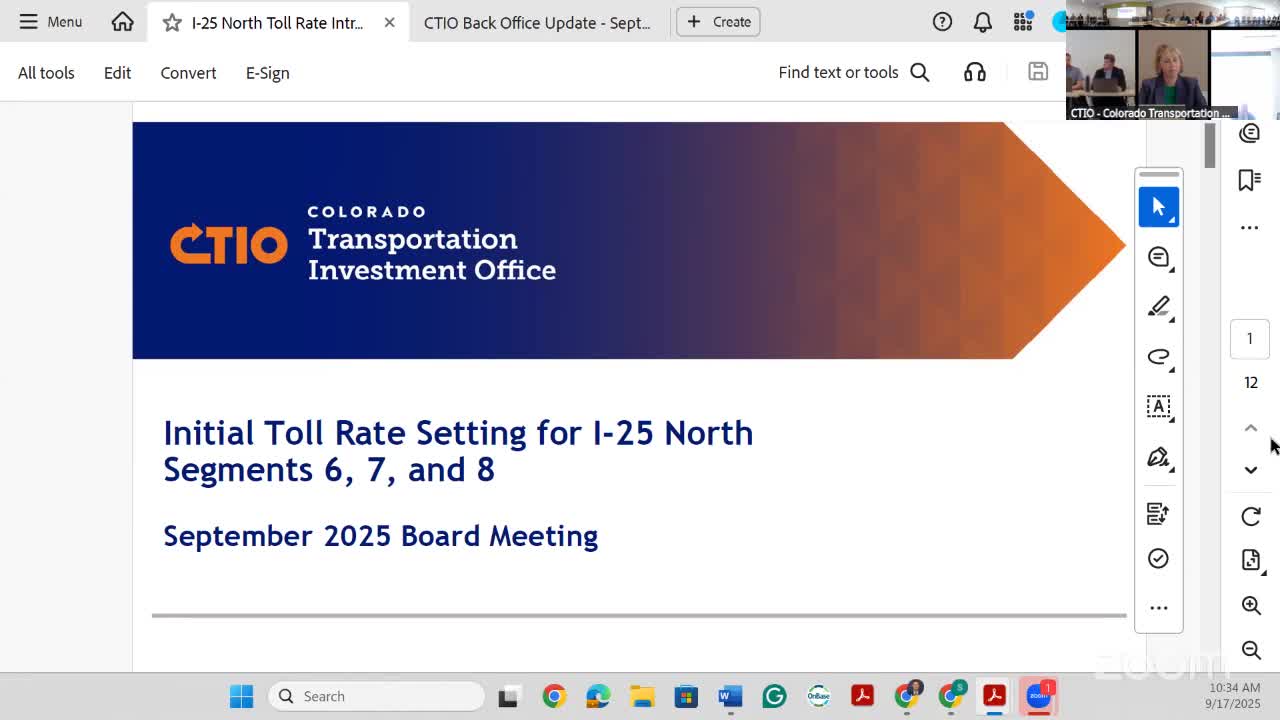Open the apps grid icon
1280x720 pixels.
click(x=1023, y=22)
